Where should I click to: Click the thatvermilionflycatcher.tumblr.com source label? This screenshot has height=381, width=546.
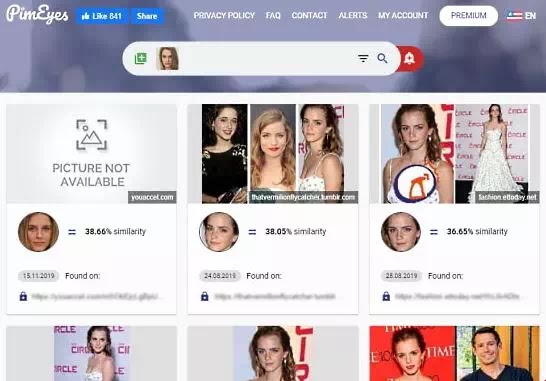point(303,197)
